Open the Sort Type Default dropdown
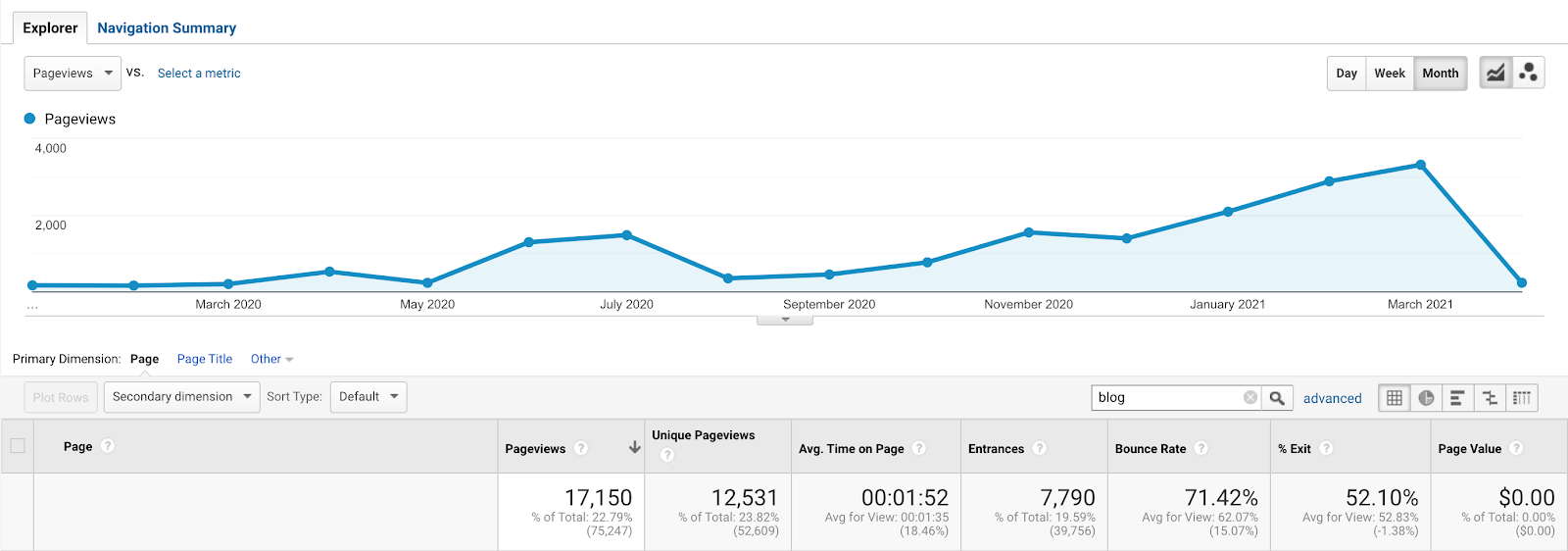1568x551 pixels. coord(368,397)
